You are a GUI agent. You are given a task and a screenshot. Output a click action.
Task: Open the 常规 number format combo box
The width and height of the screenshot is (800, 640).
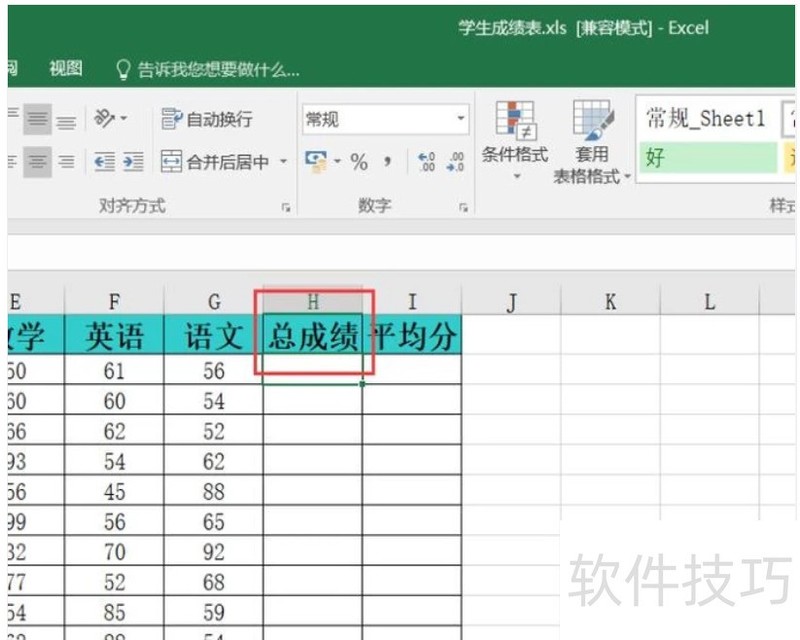click(386, 119)
